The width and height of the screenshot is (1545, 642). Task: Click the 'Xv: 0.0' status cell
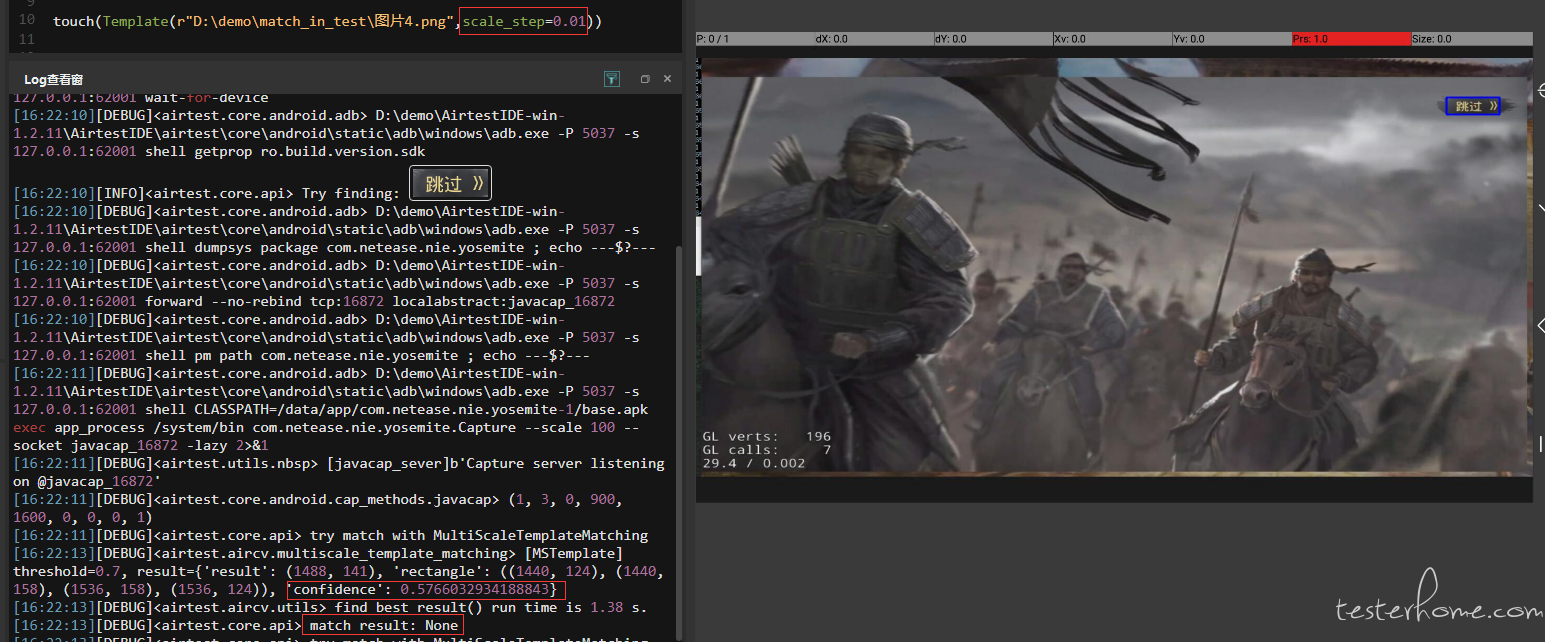[x=1111, y=39]
